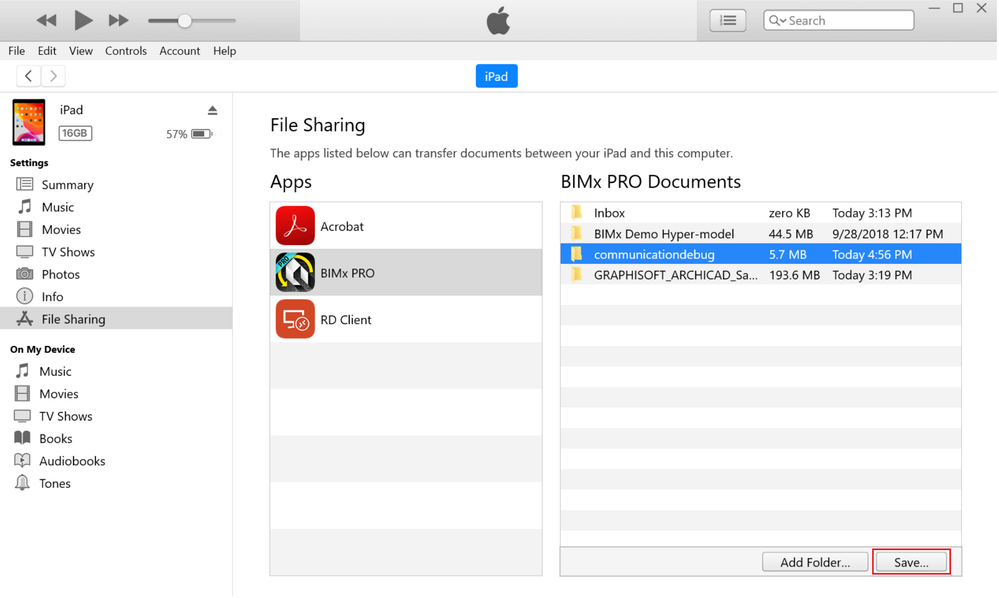Open the Controls menu
The width and height of the screenshot is (999, 598).
coord(126,51)
